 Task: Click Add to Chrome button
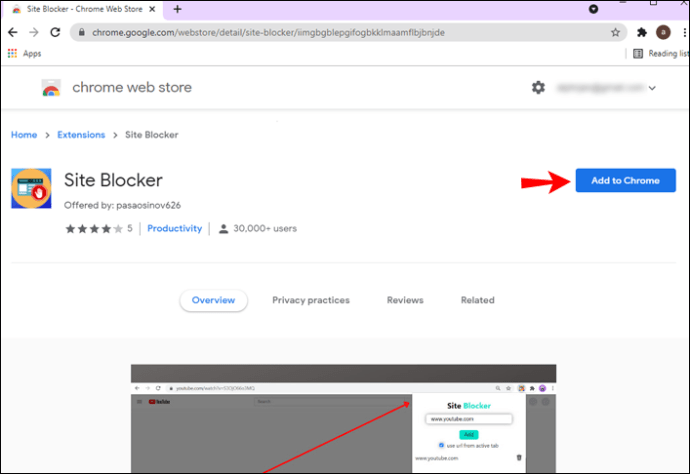[625, 180]
